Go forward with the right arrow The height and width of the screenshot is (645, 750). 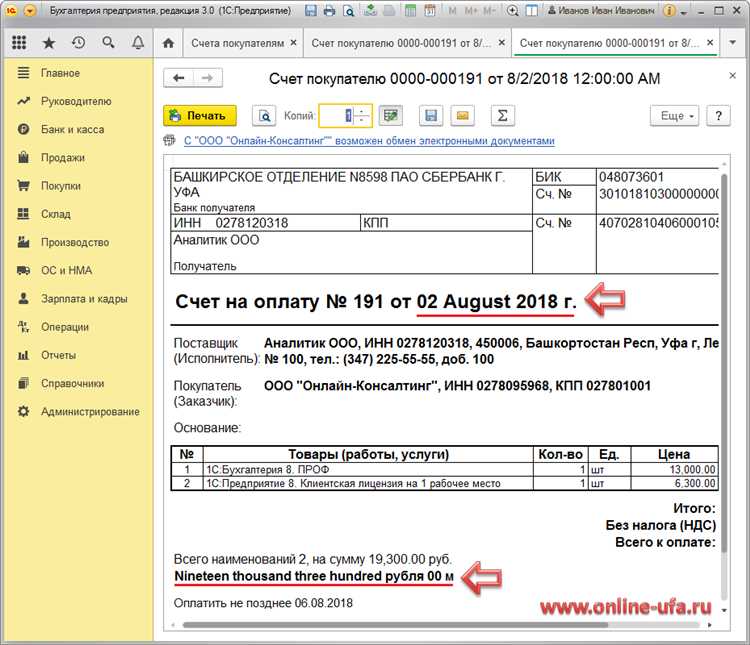click(x=207, y=78)
